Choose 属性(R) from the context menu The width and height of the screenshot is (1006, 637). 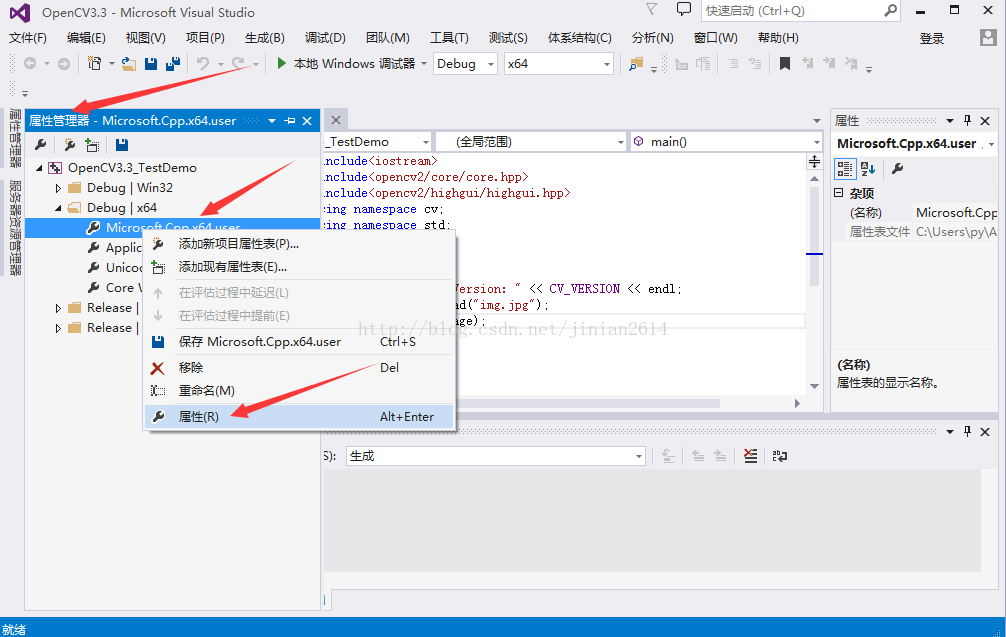[299, 417]
